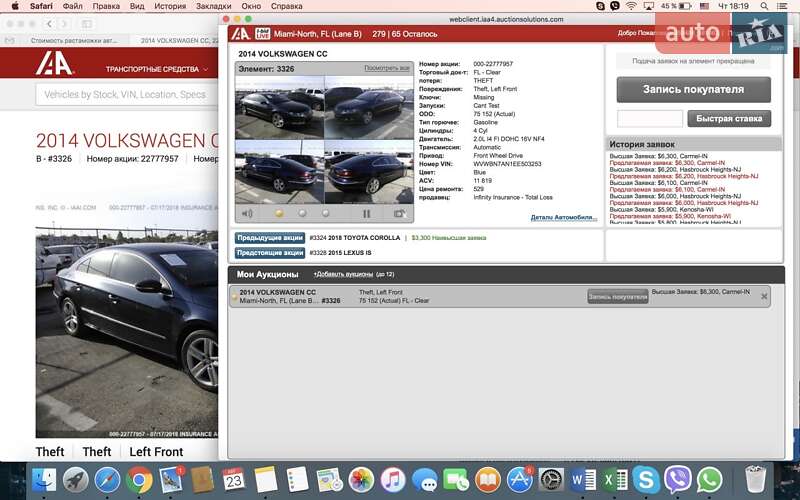The width and height of the screenshot is (800, 500).
Task: Click the bid amount input field
Action: tap(649, 118)
